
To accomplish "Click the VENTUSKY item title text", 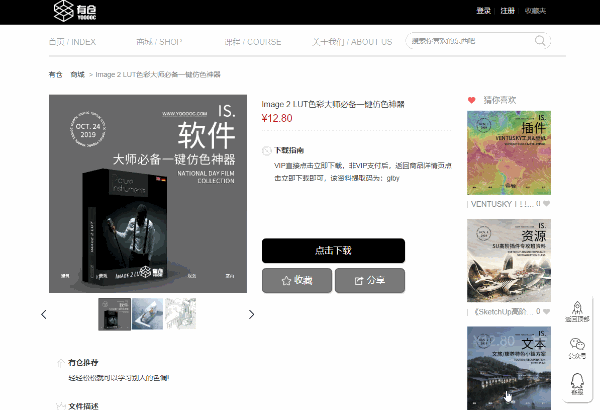I will (x=502, y=204).
